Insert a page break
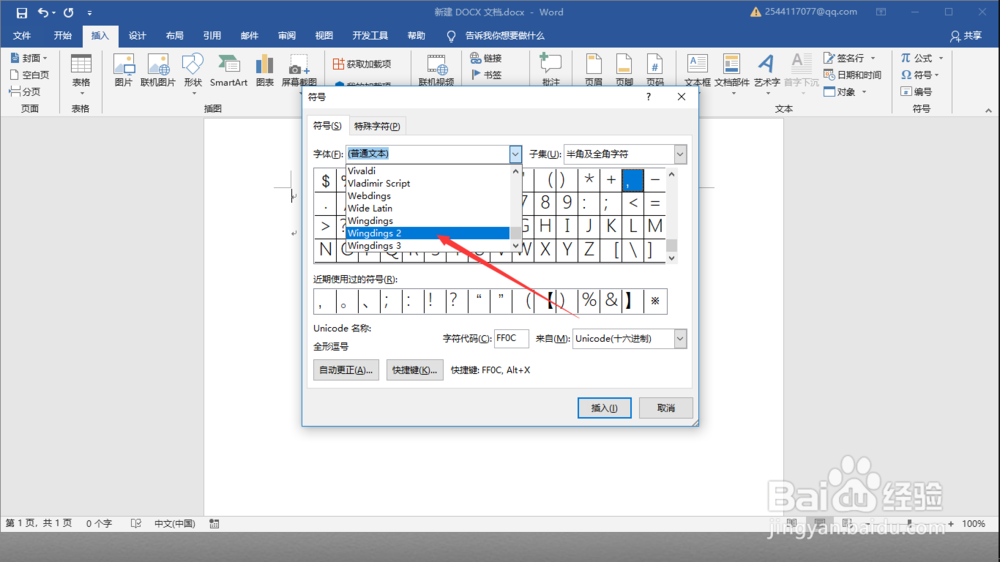This screenshot has height=562, width=1000. click(26, 92)
